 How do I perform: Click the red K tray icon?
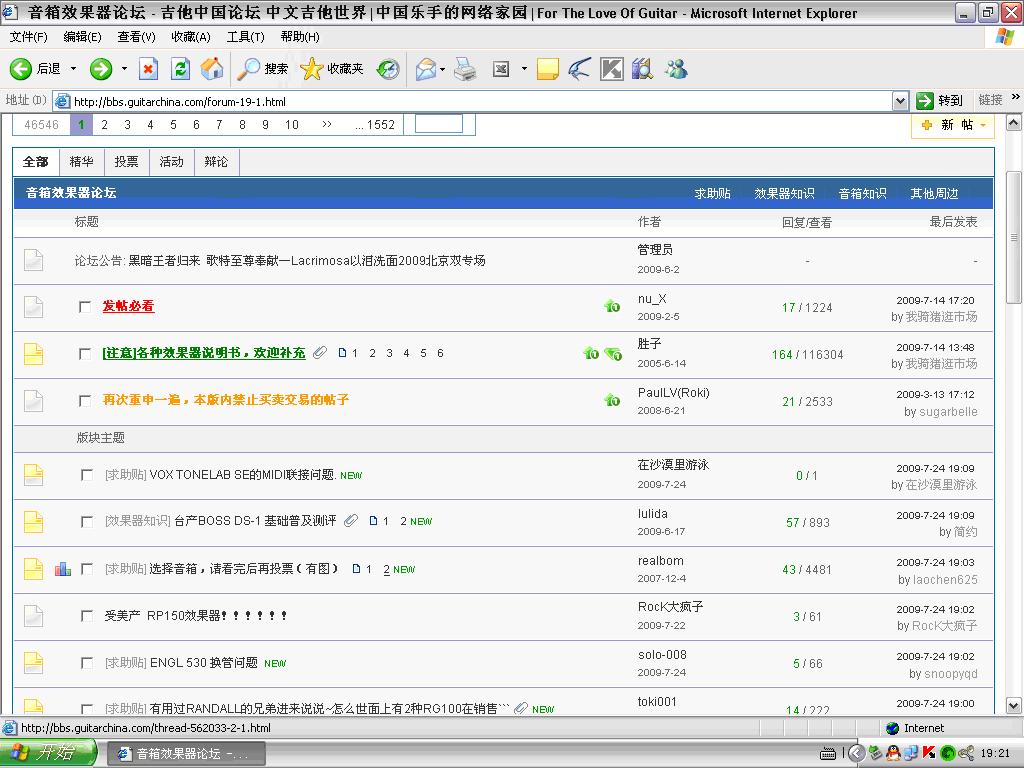[929, 753]
